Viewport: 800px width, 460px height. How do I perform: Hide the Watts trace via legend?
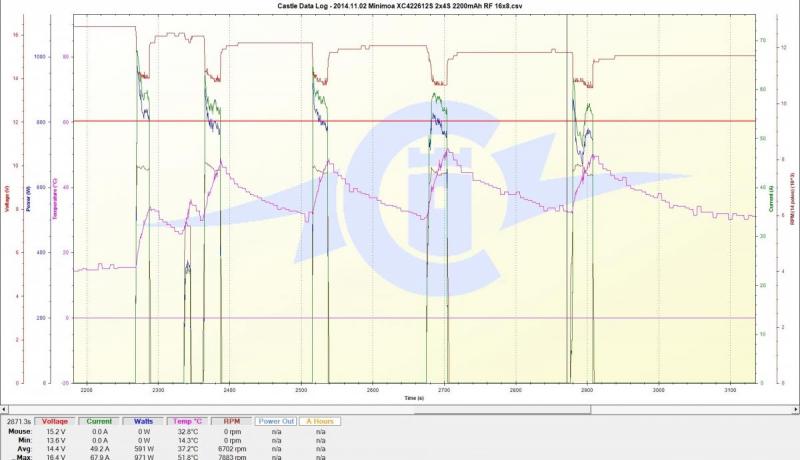[144, 422]
